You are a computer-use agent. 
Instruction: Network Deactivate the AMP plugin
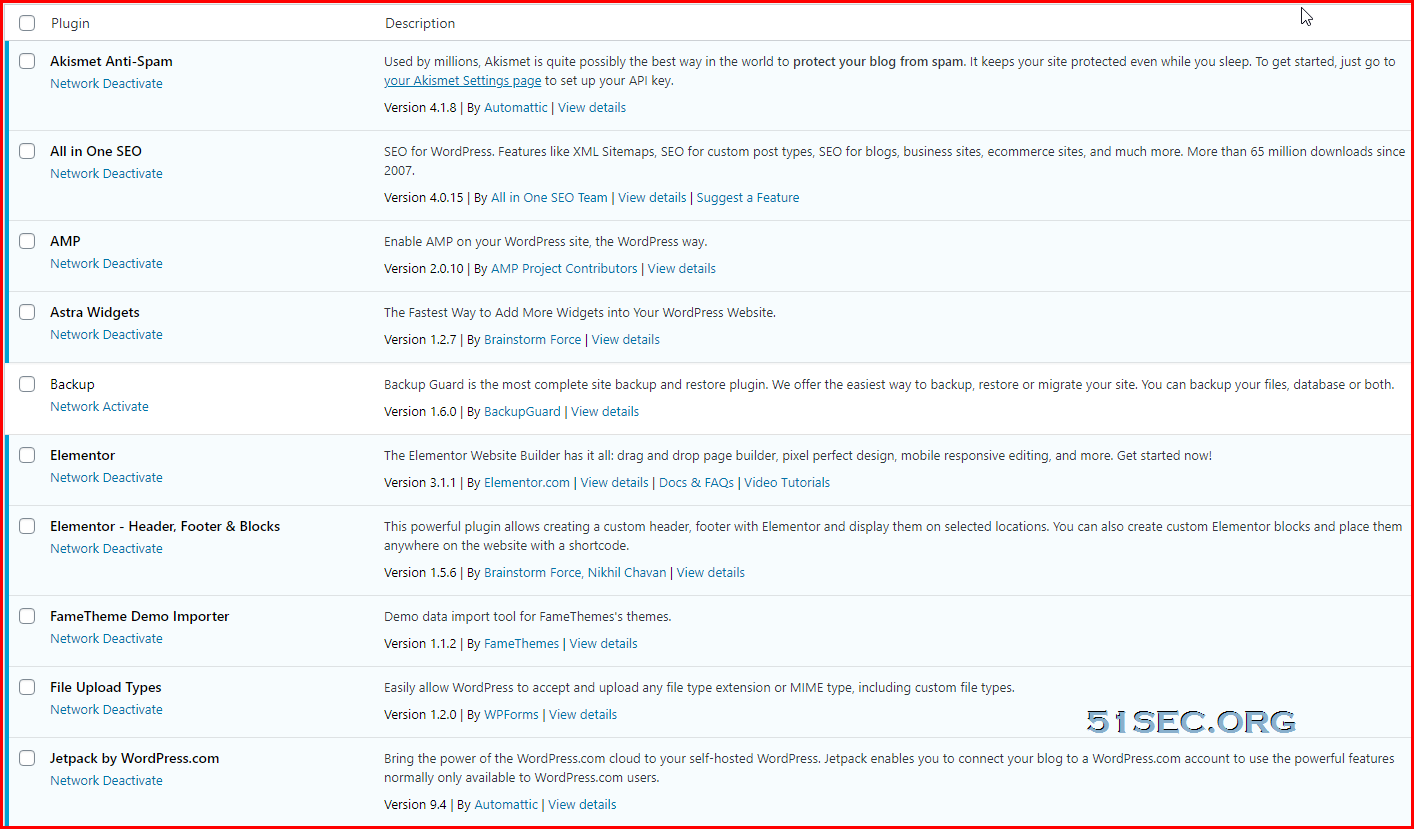[x=106, y=264]
